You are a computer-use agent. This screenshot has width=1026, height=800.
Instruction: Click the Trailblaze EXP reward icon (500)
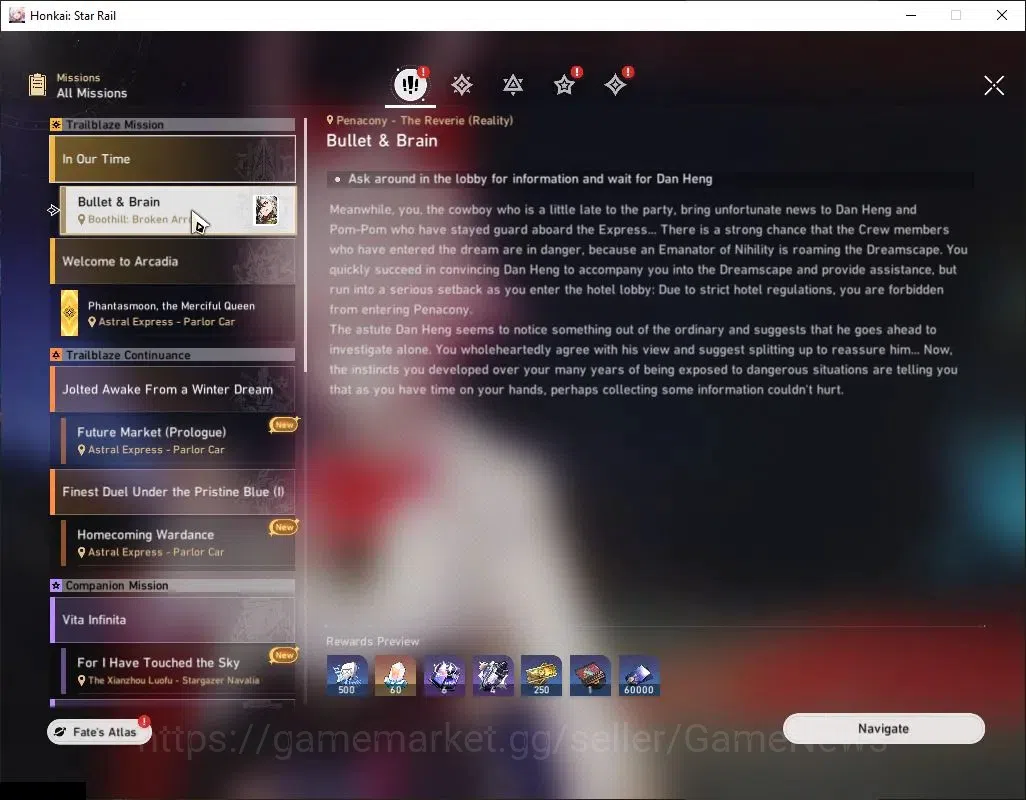347,676
